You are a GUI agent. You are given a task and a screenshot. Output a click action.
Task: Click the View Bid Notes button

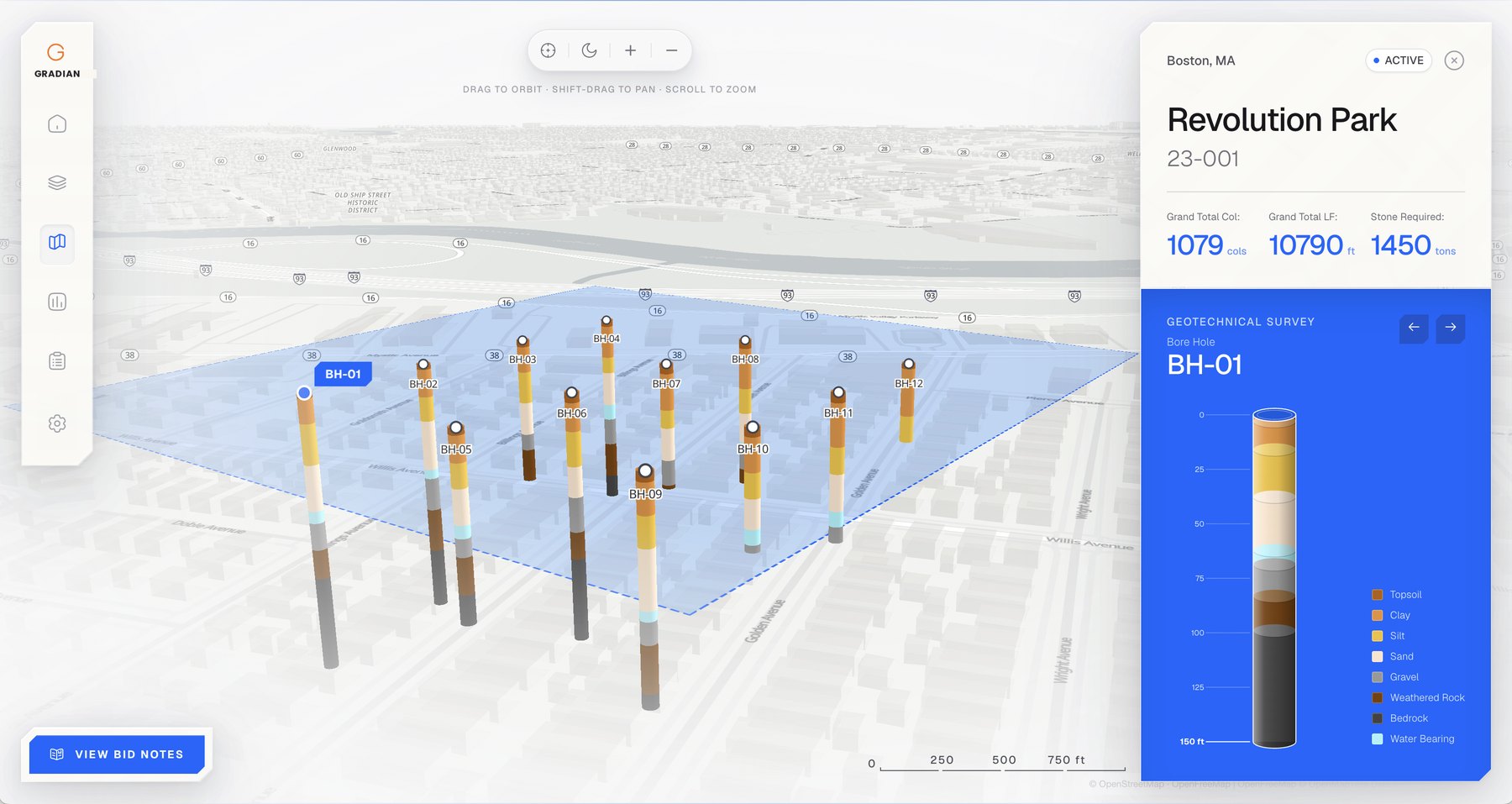click(x=117, y=754)
